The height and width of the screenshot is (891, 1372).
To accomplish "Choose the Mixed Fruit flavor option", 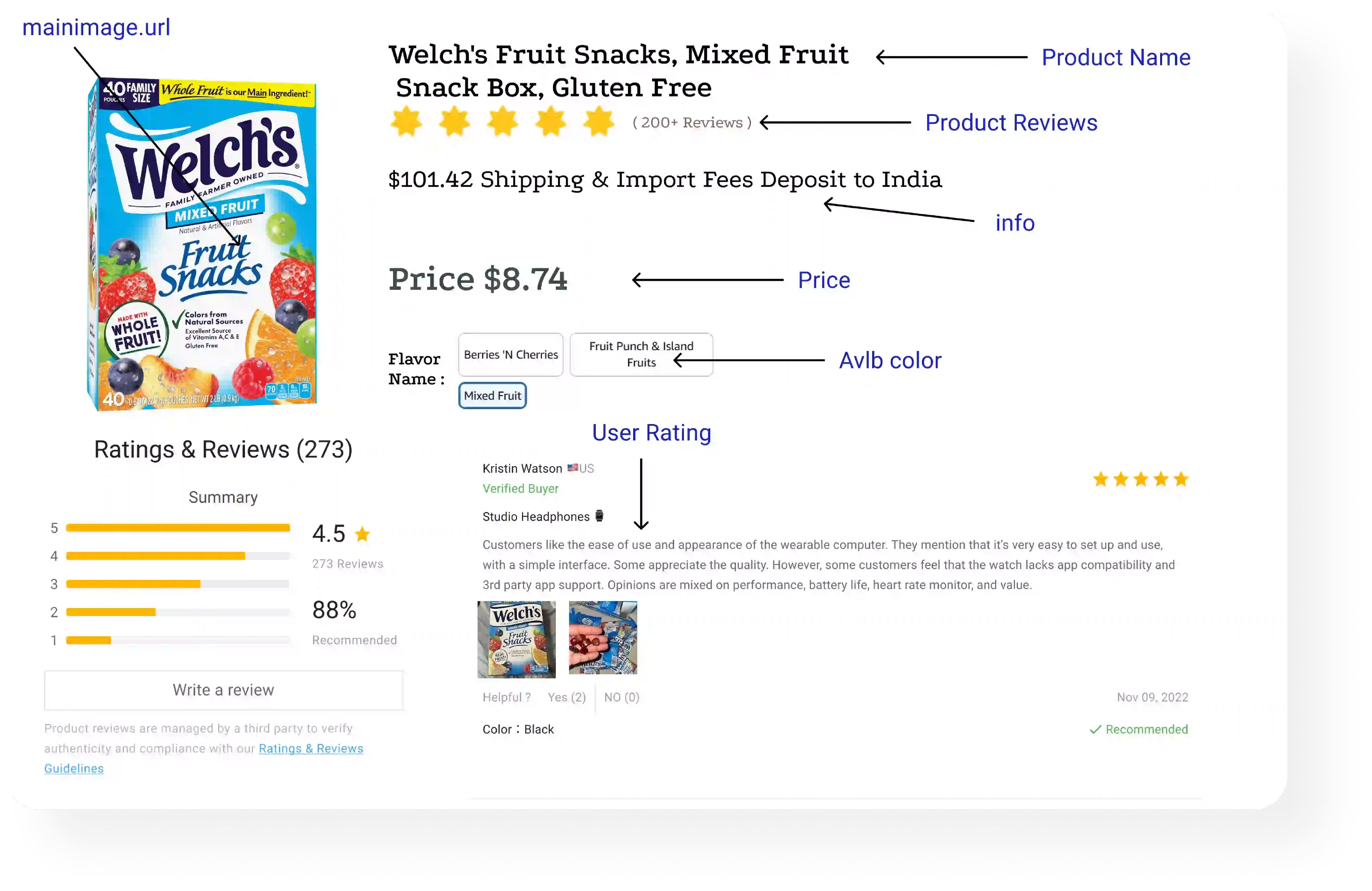I will (492, 396).
